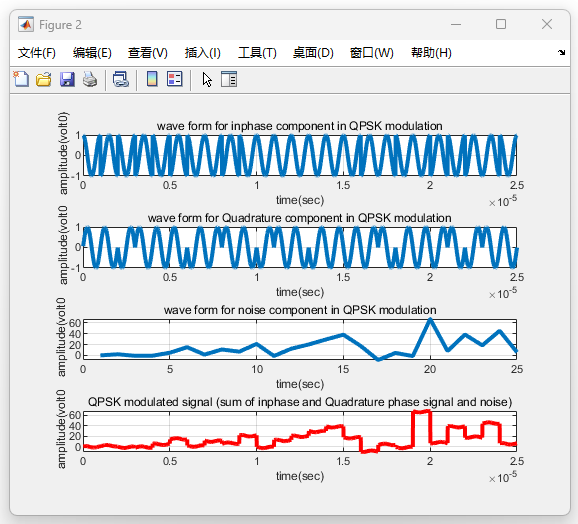This screenshot has width=578, height=524.
Task: Open the 插入(I) menu
Action: click(x=202, y=53)
